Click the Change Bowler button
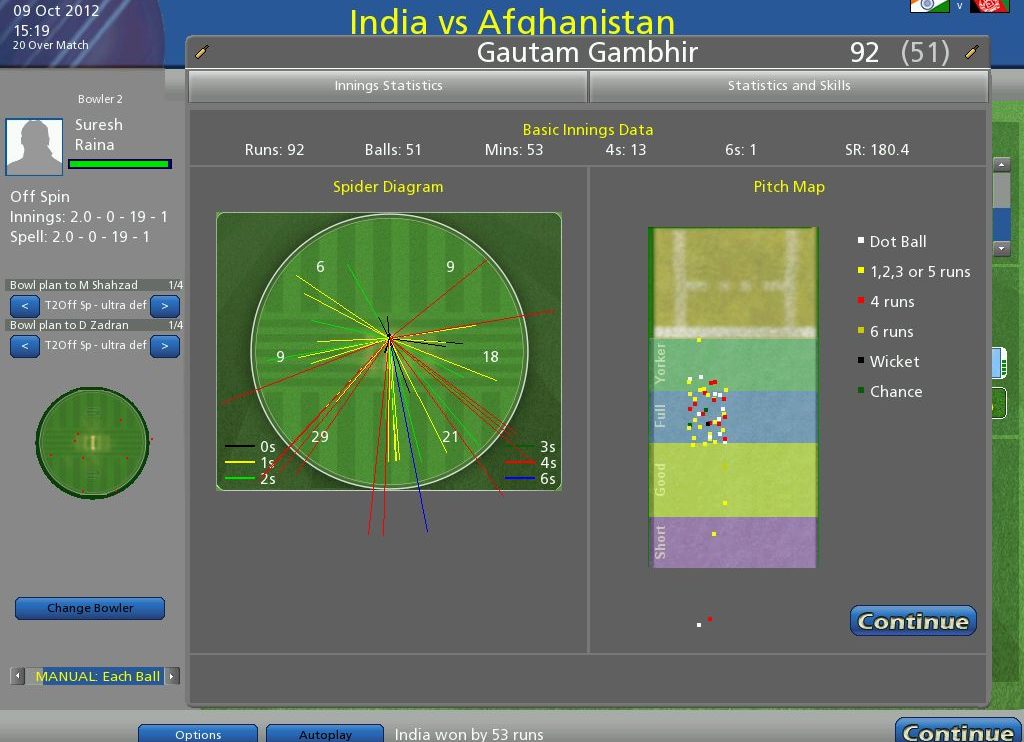The image size is (1024, 742). (x=90, y=608)
